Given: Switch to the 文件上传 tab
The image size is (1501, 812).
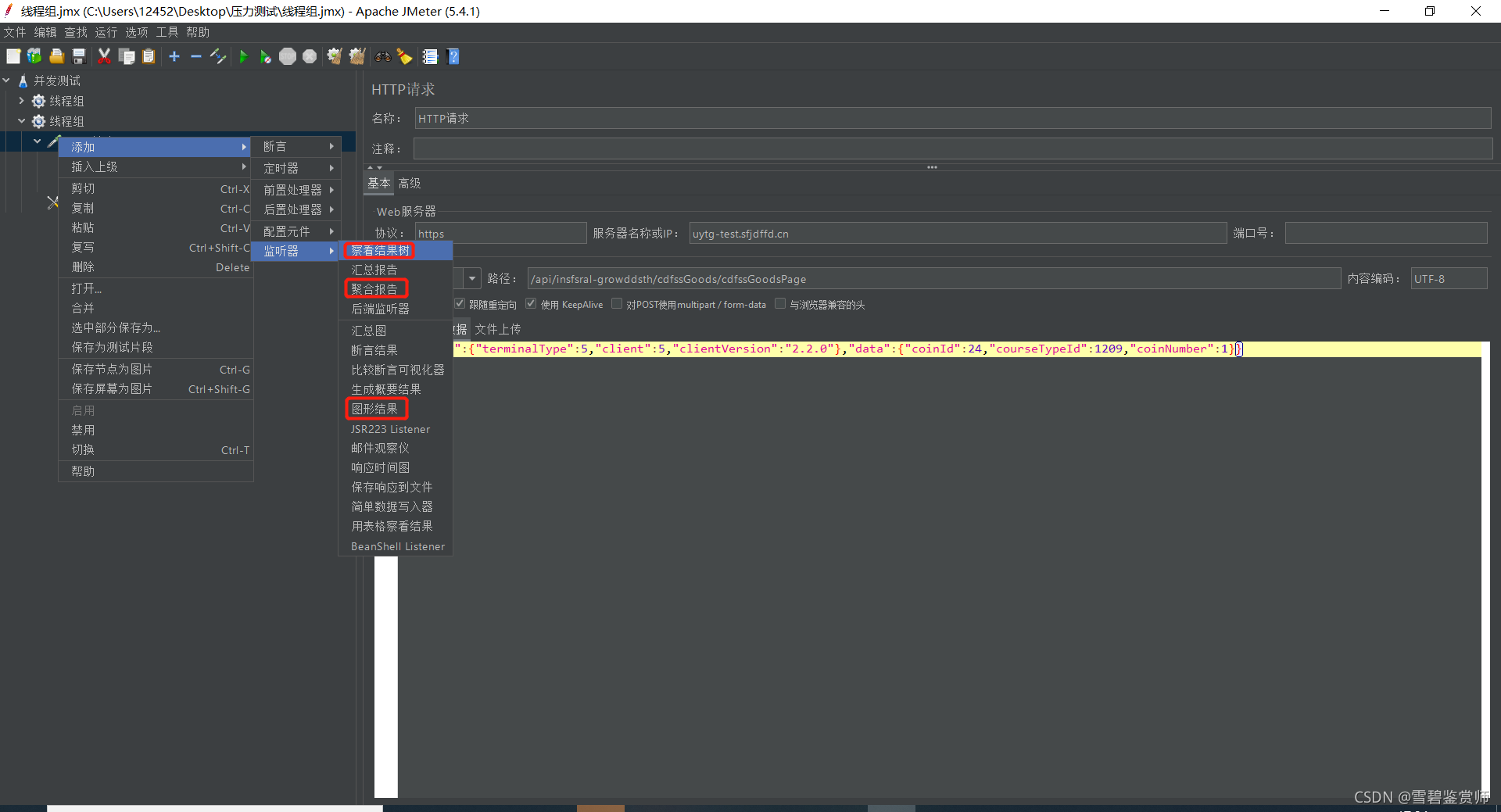Looking at the screenshot, I should pos(497,329).
